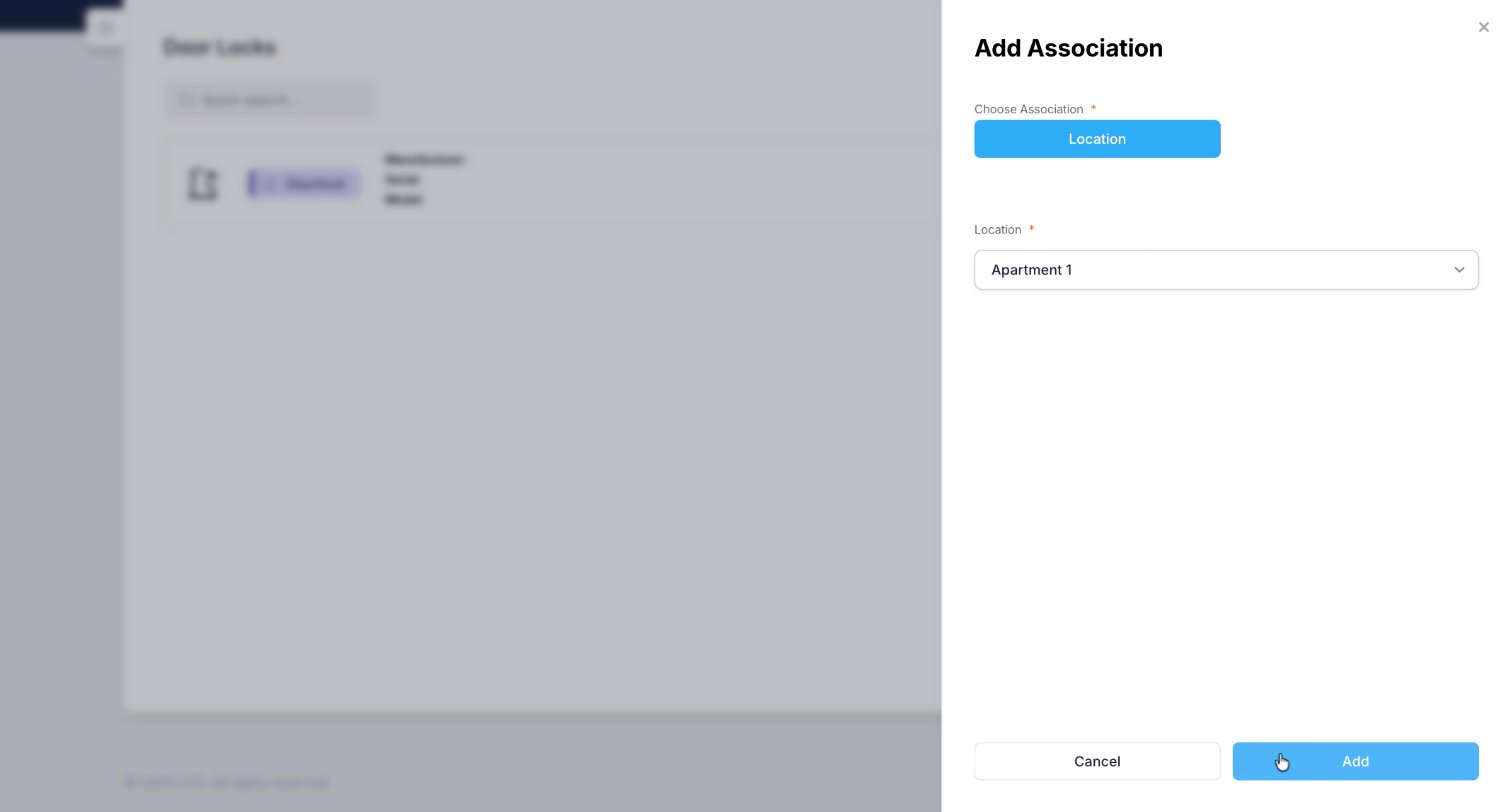Click the Choose Association field label
1511x812 pixels.
tap(1028, 109)
